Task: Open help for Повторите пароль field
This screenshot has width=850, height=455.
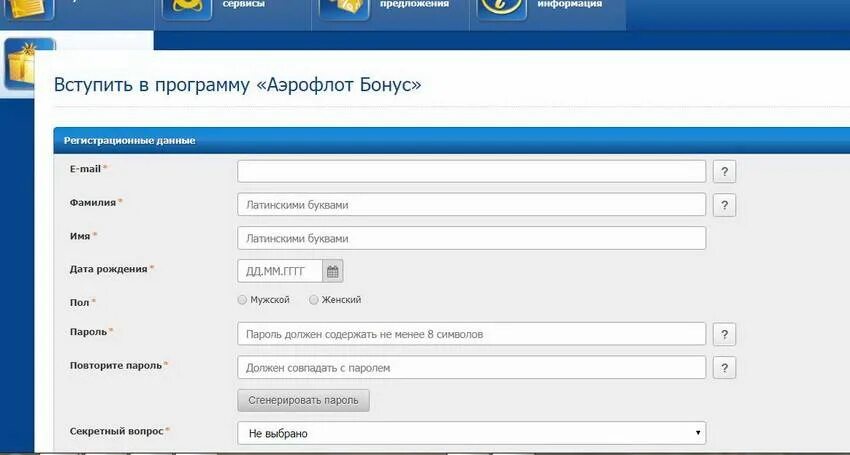Action: (x=724, y=368)
